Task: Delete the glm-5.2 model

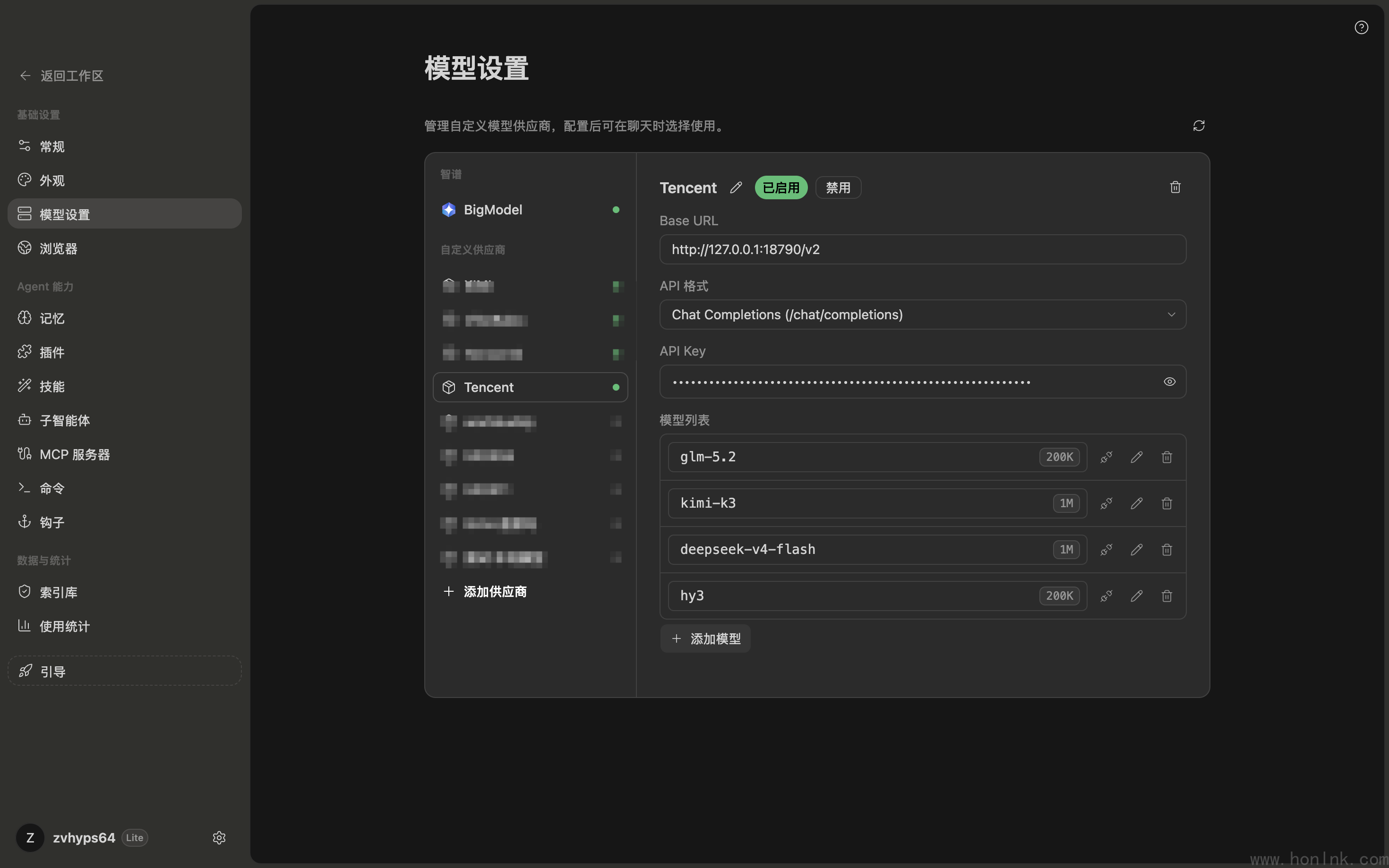Action: tap(1166, 457)
